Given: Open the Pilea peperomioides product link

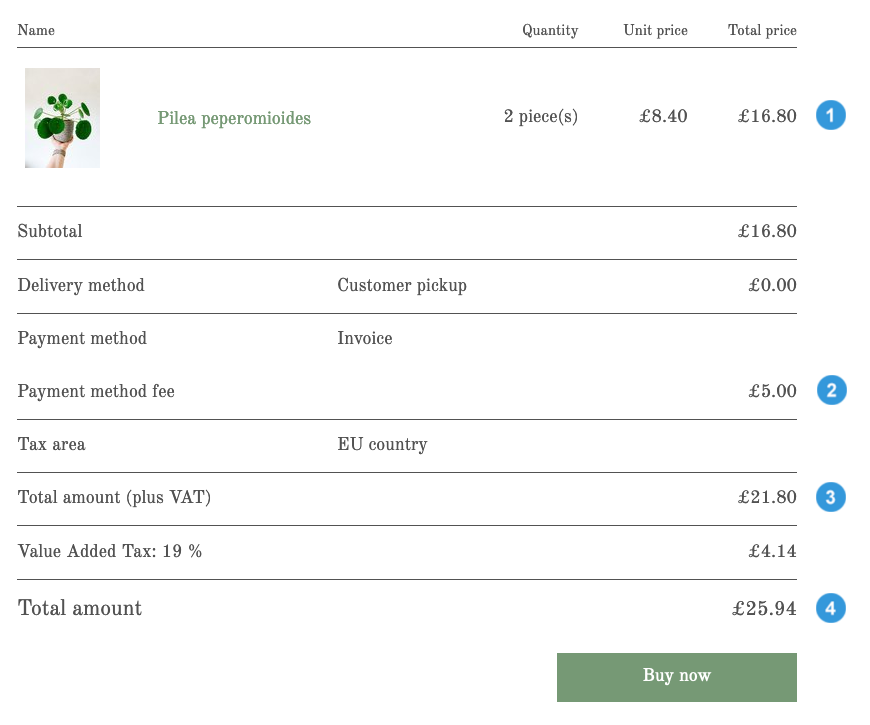Looking at the screenshot, I should tap(234, 118).
